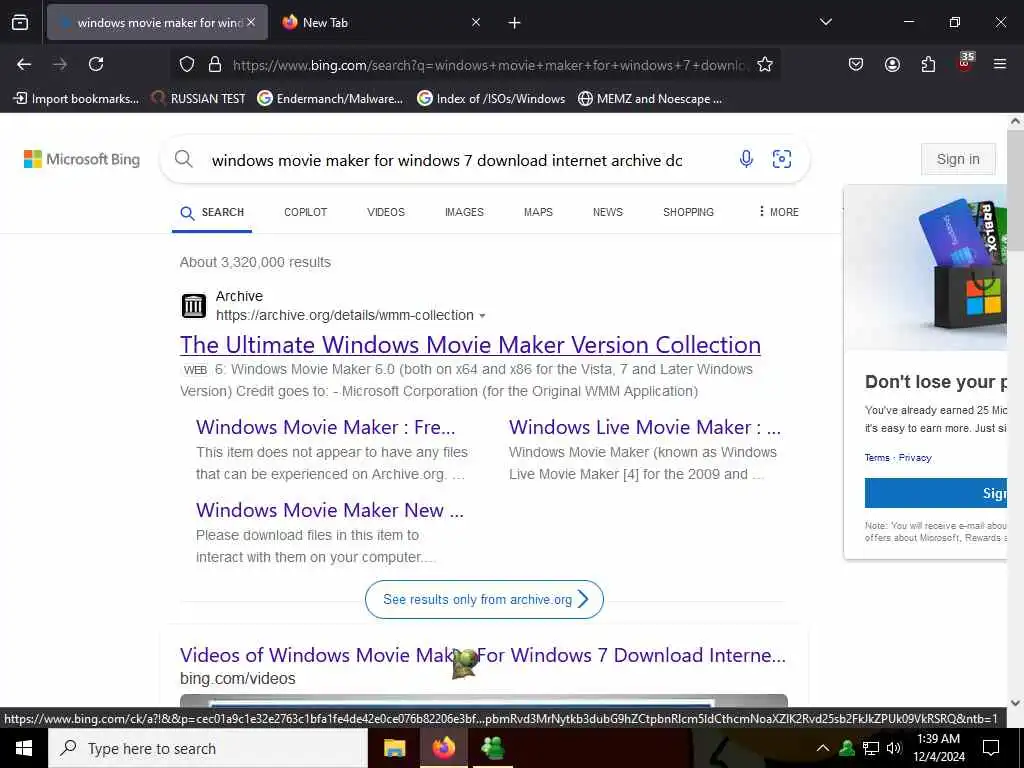Select windows movie maker search tab
Image resolution: width=1024 pixels, height=768 pixels.
click(x=157, y=23)
